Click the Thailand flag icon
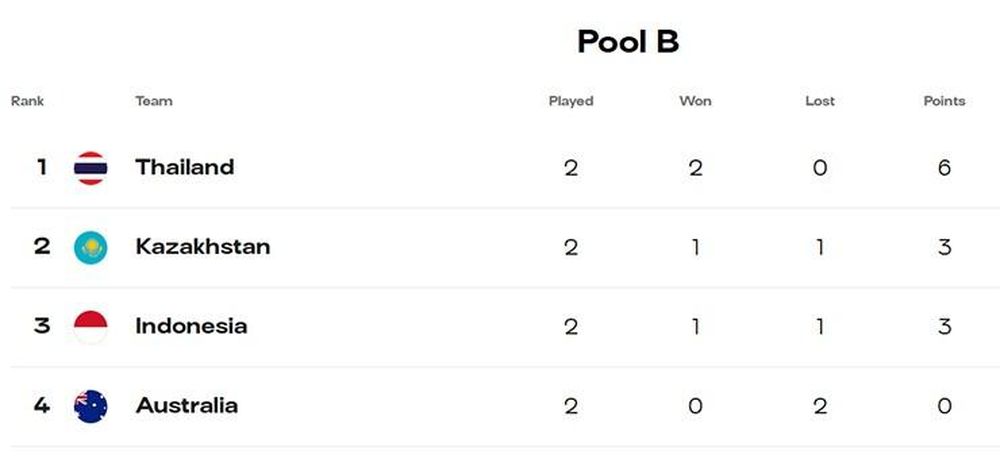1000x466 pixels. coord(91,168)
